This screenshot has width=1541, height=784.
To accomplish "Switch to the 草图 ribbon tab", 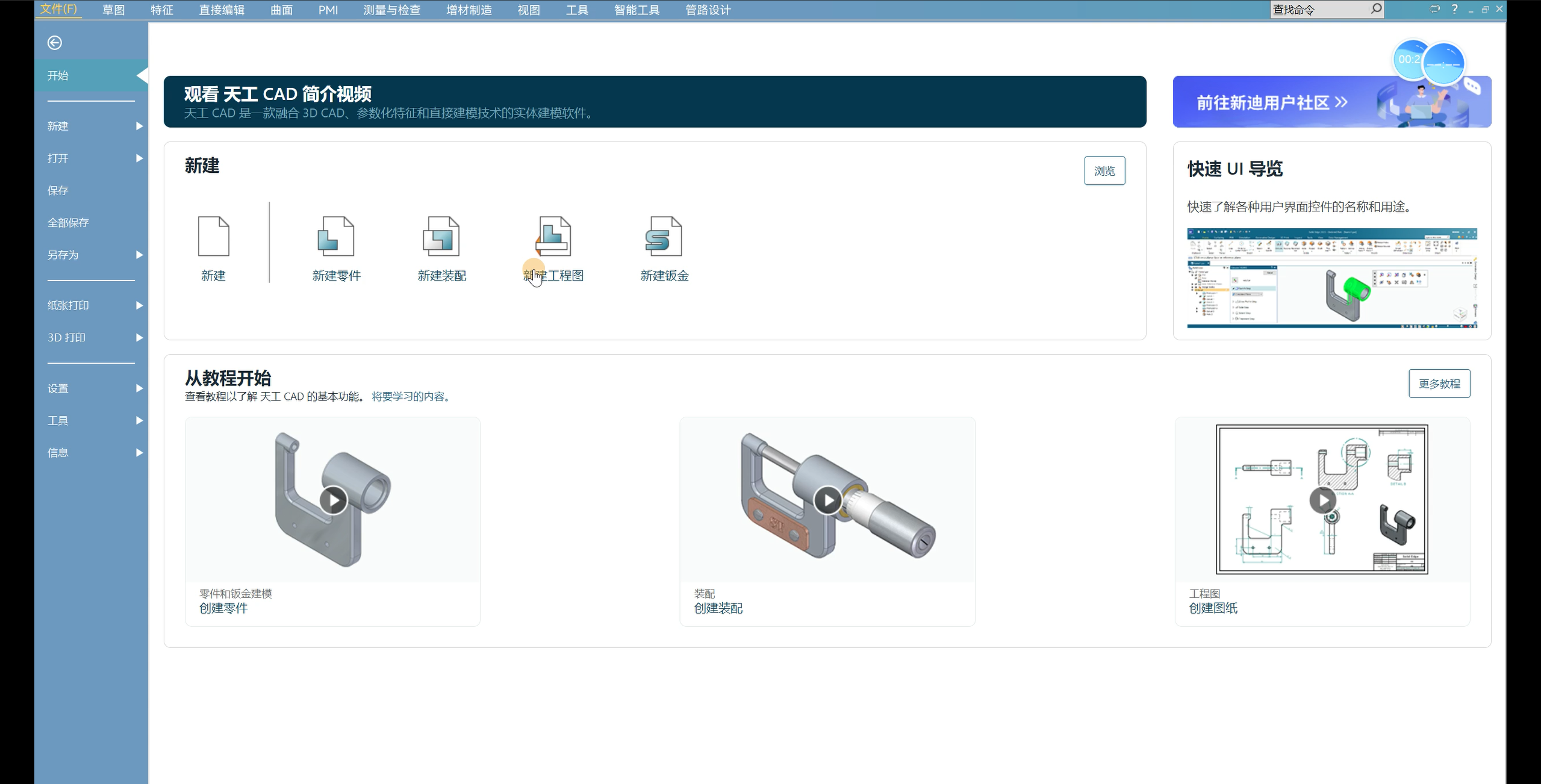I will tap(113, 10).
